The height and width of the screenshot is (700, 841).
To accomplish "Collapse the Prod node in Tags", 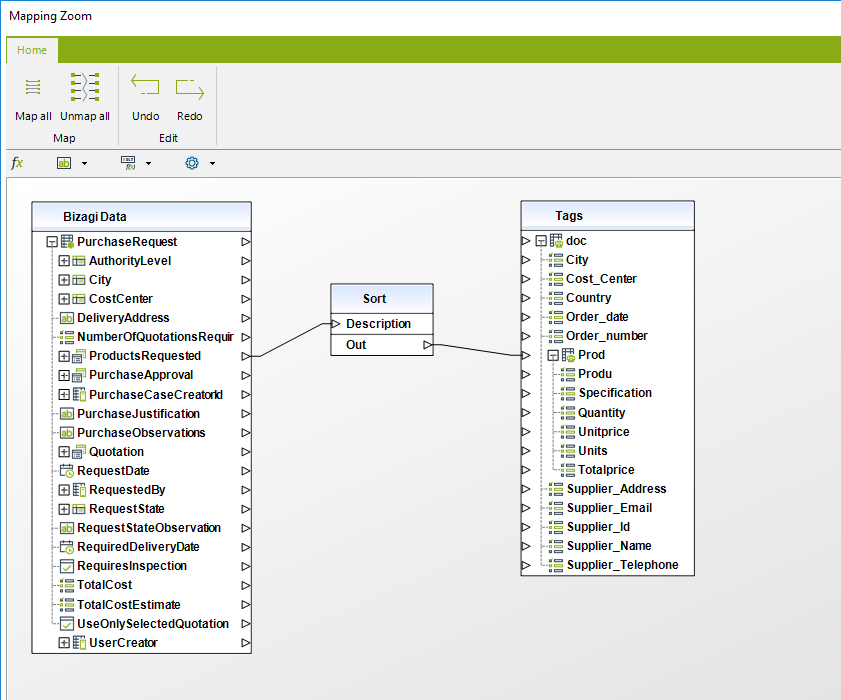I will click(x=553, y=355).
